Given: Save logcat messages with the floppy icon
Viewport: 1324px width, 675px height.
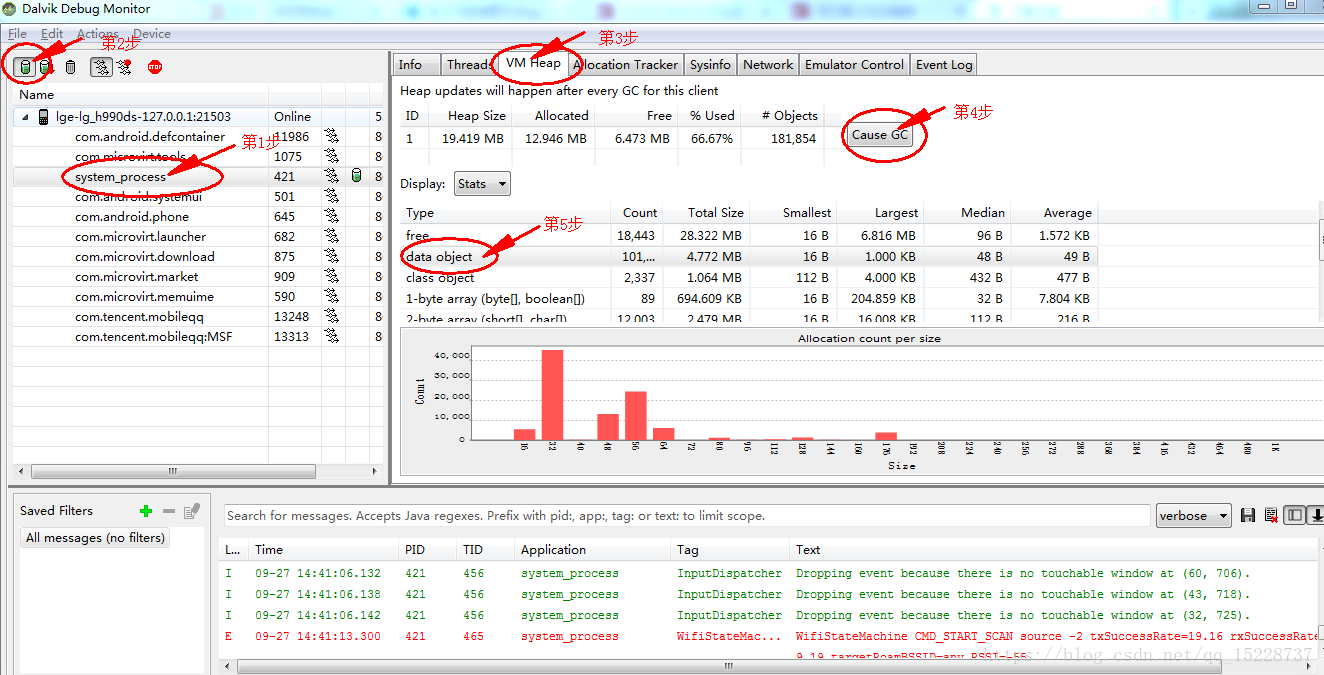Looking at the screenshot, I should pyautogui.click(x=1248, y=515).
